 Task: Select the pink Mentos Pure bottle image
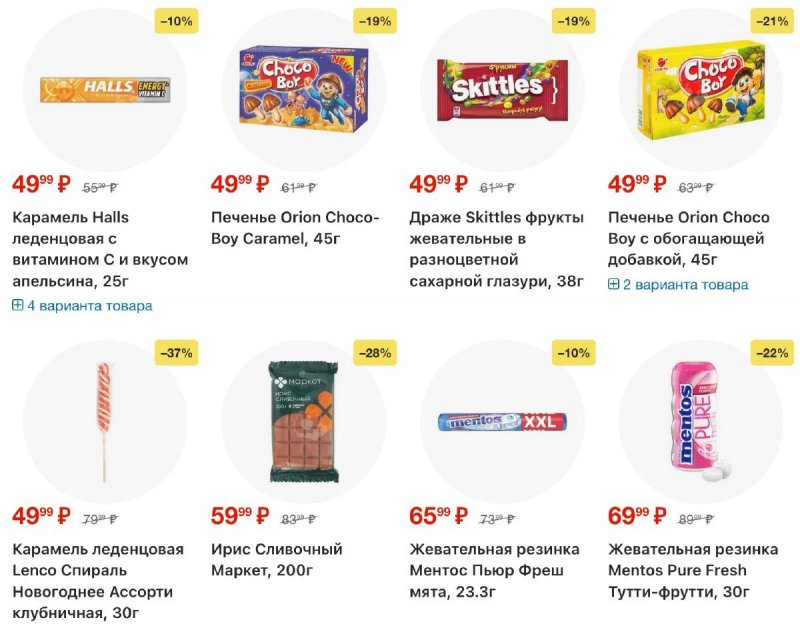pyautogui.click(x=701, y=420)
